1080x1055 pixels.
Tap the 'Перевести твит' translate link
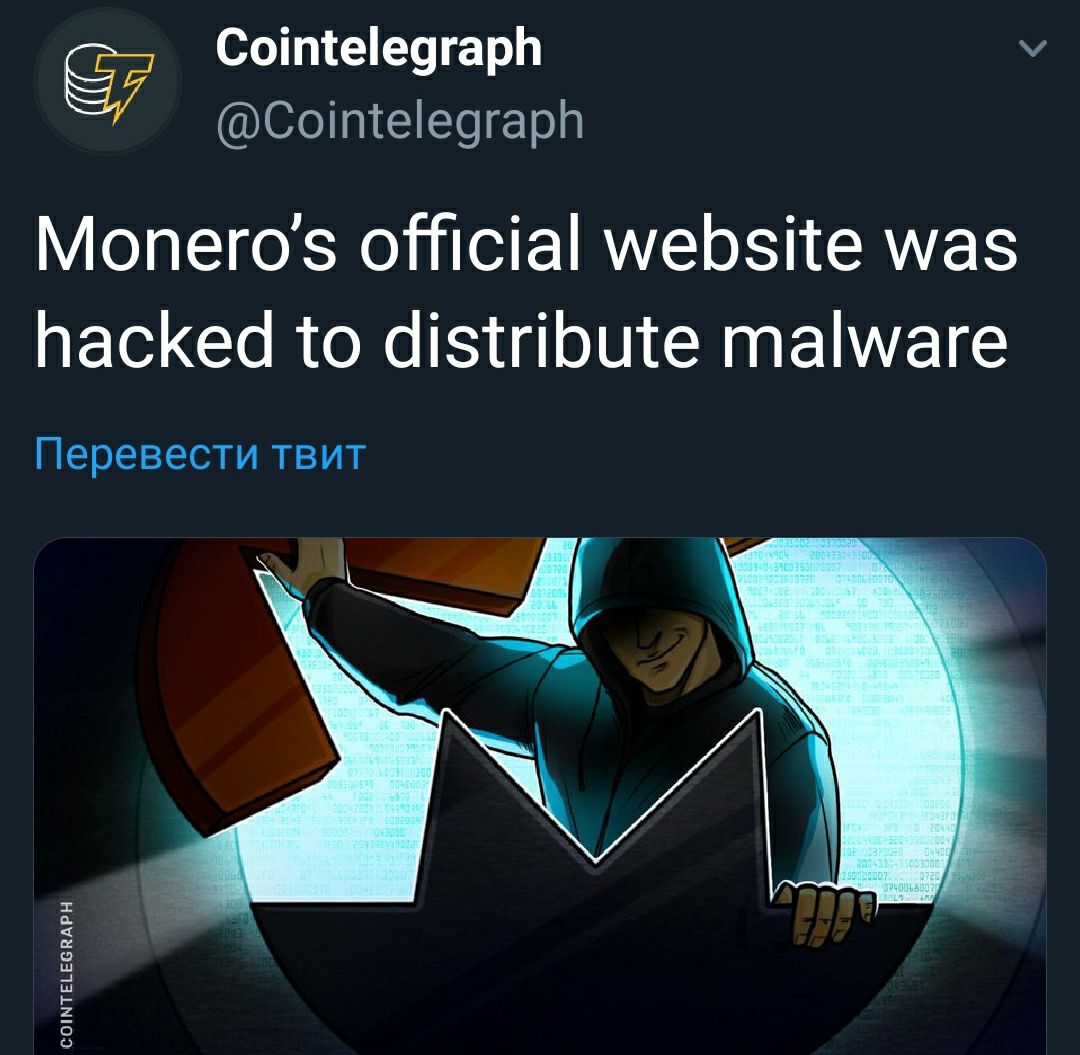(200, 455)
